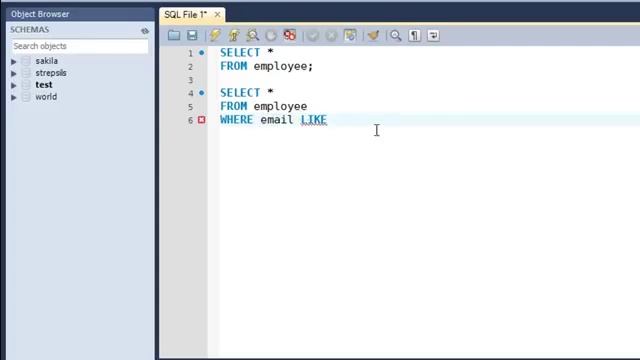Open the find panel with the magnifier icon

click(396, 36)
